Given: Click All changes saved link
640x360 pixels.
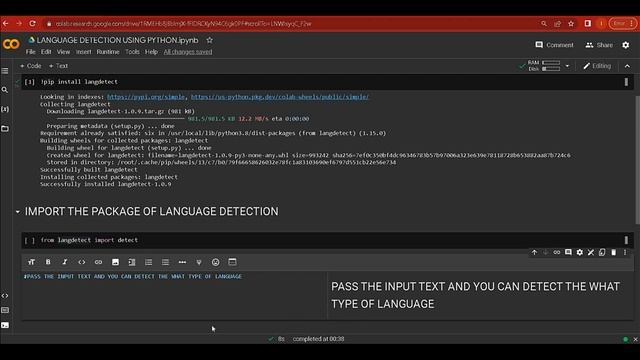Looking at the screenshot, I should click(188, 52).
